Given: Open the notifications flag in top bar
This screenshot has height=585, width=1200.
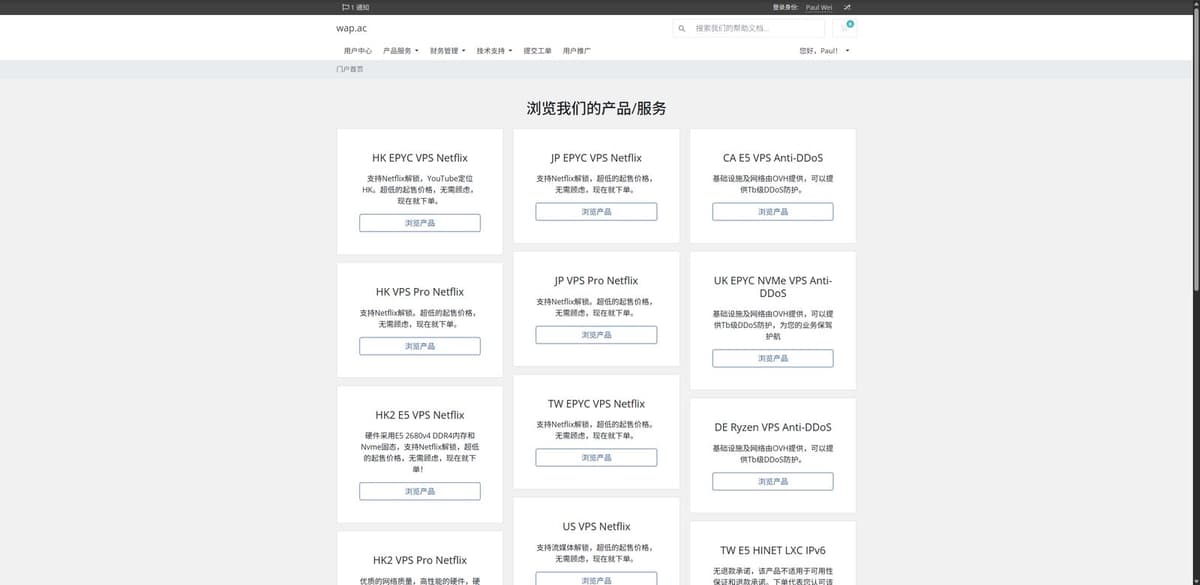Looking at the screenshot, I should coord(355,7).
